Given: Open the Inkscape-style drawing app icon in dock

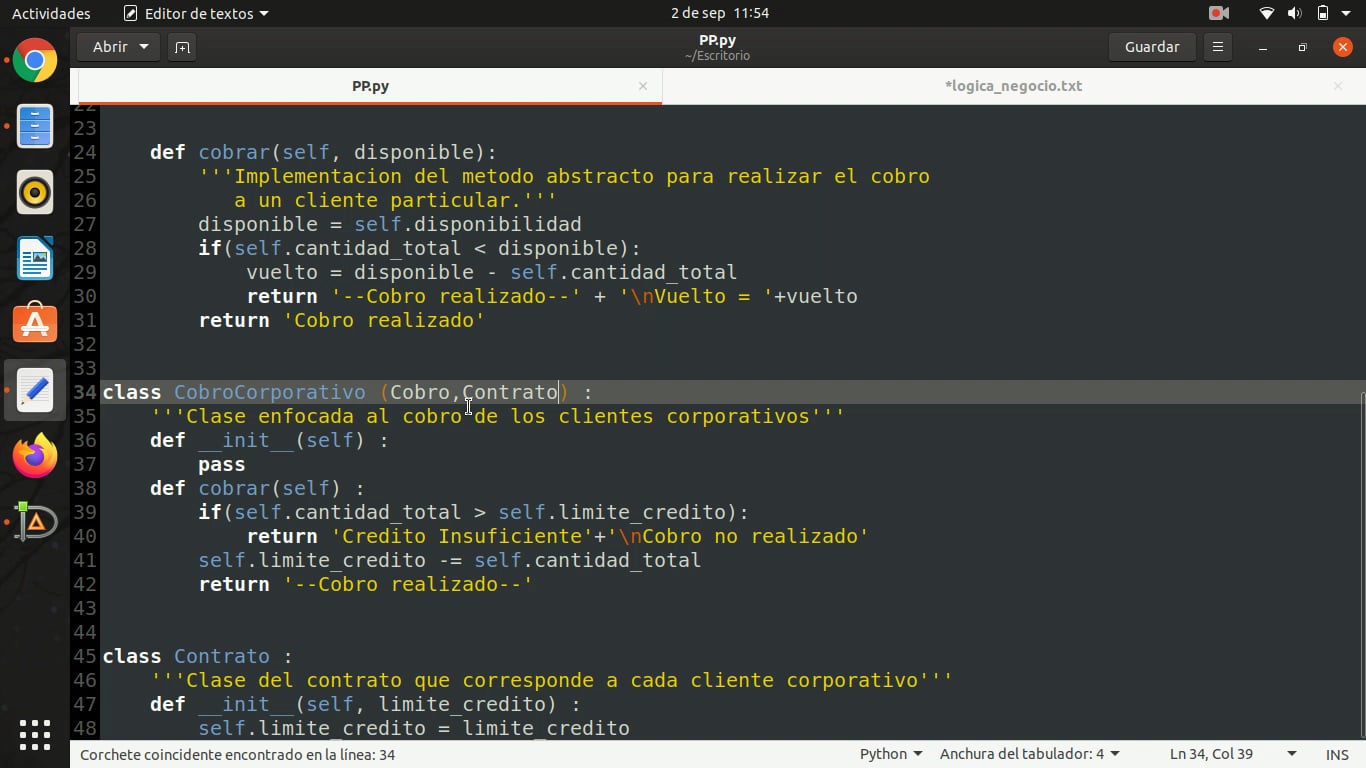Looking at the screenshot, I should tap(35, 521).
